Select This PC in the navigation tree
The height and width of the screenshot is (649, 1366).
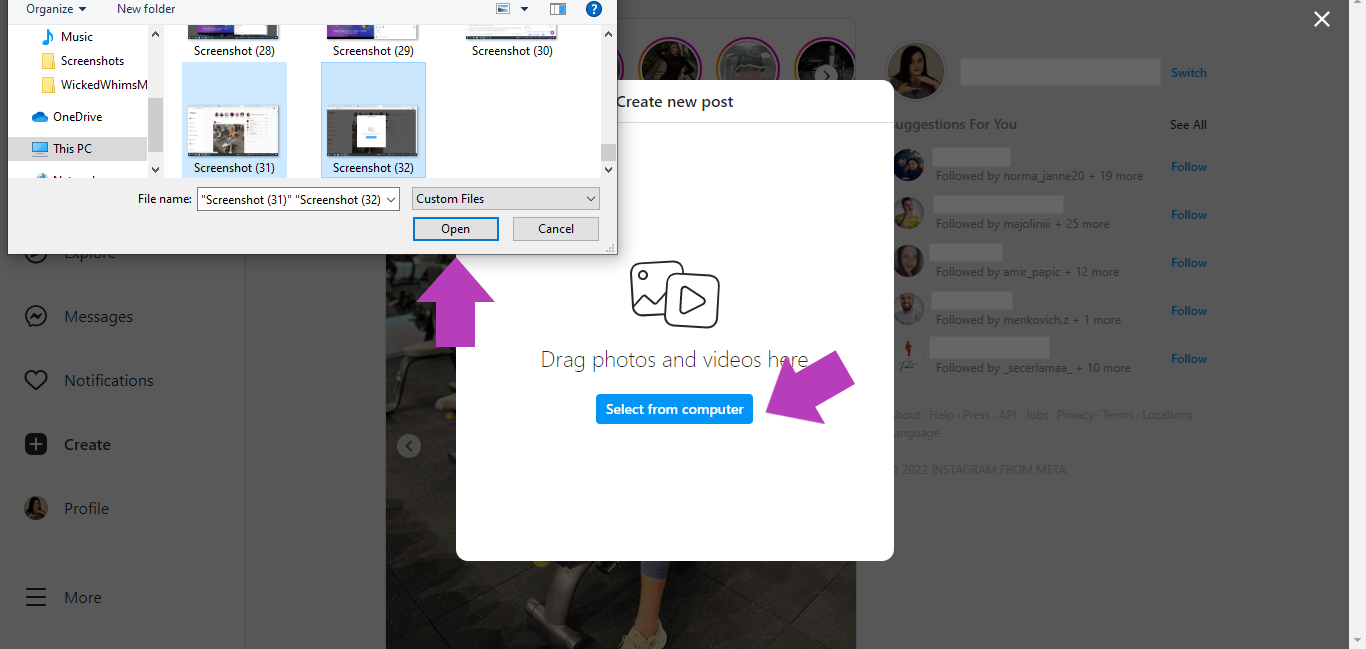tap(72, 149)
